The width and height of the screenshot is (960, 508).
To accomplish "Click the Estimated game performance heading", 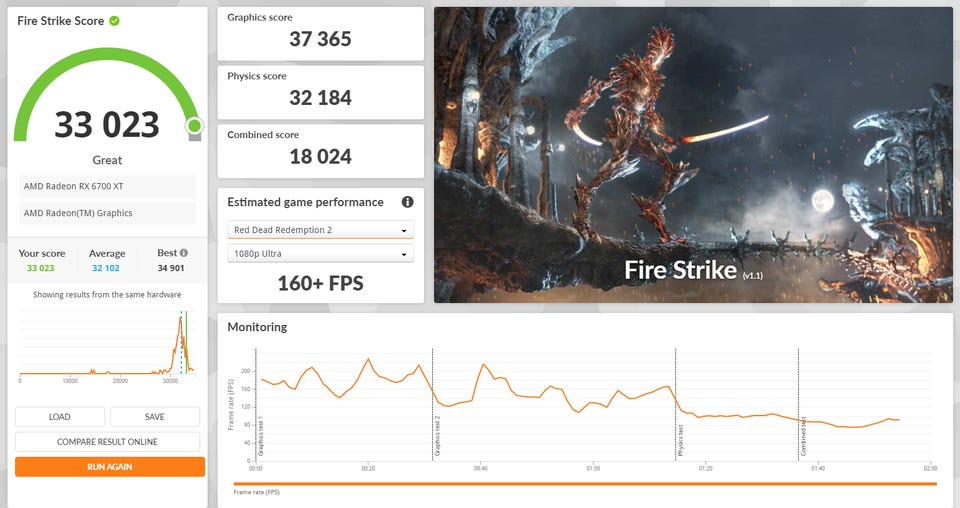I will pos(305,202).
